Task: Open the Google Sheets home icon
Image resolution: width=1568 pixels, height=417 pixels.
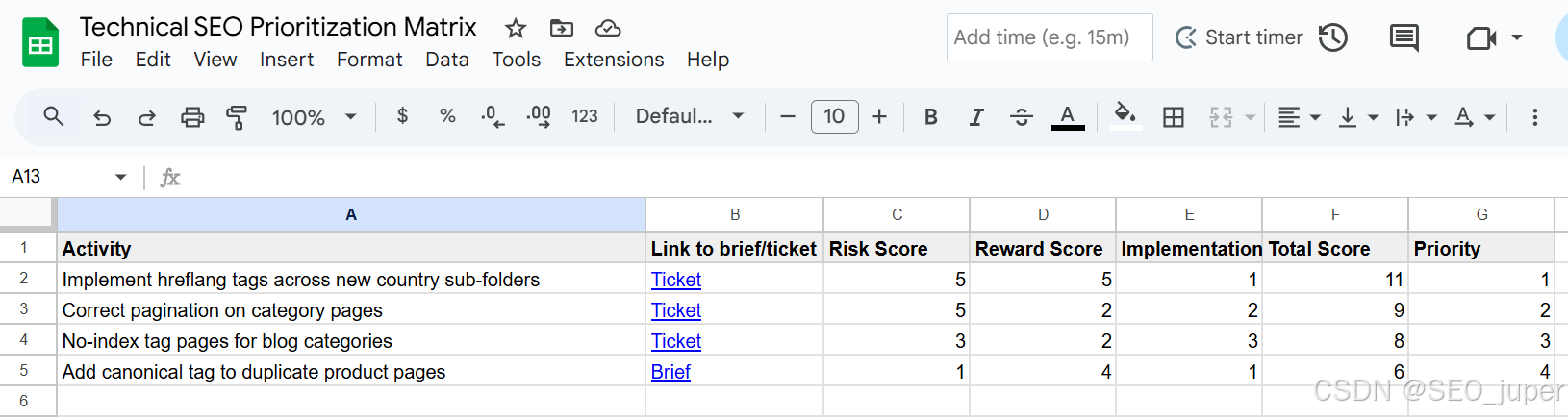Action: click(40, 42)
